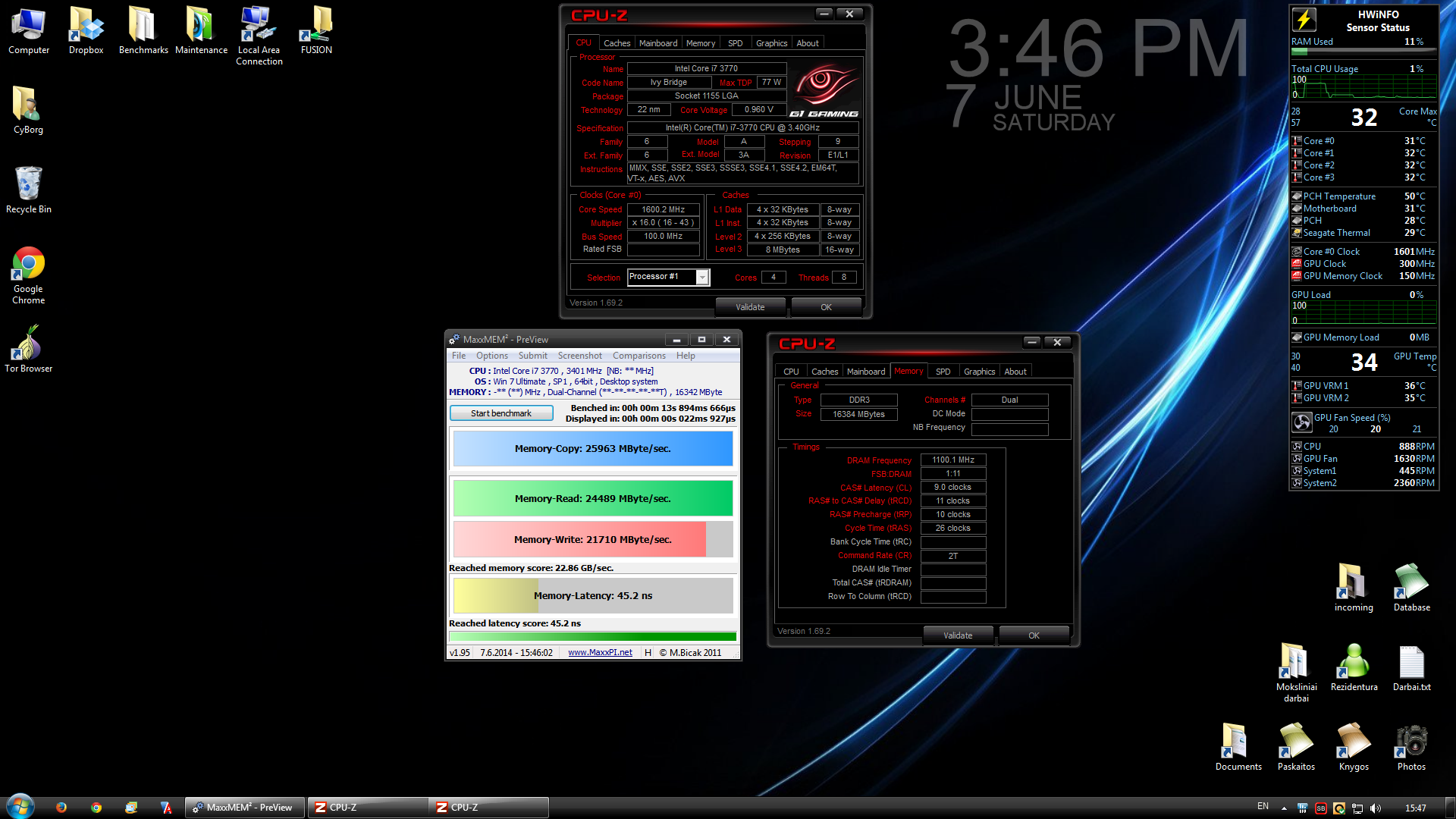Image resolution: width=1456 pixels, height=819 pixels.
Task: Open MaxxMEM Screenshot menu
Action: click(579, 356)
